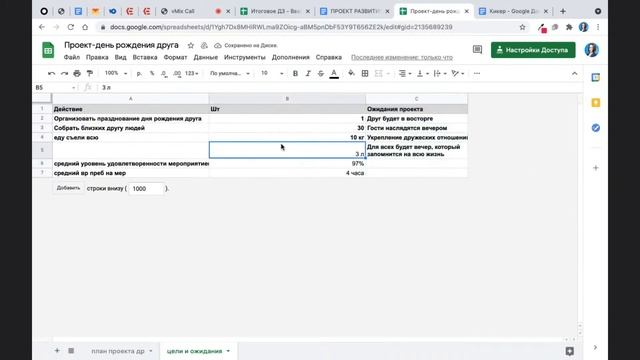Focus the rows count field showing 1000
Viewport: 640px width, 360px height.
147,189
